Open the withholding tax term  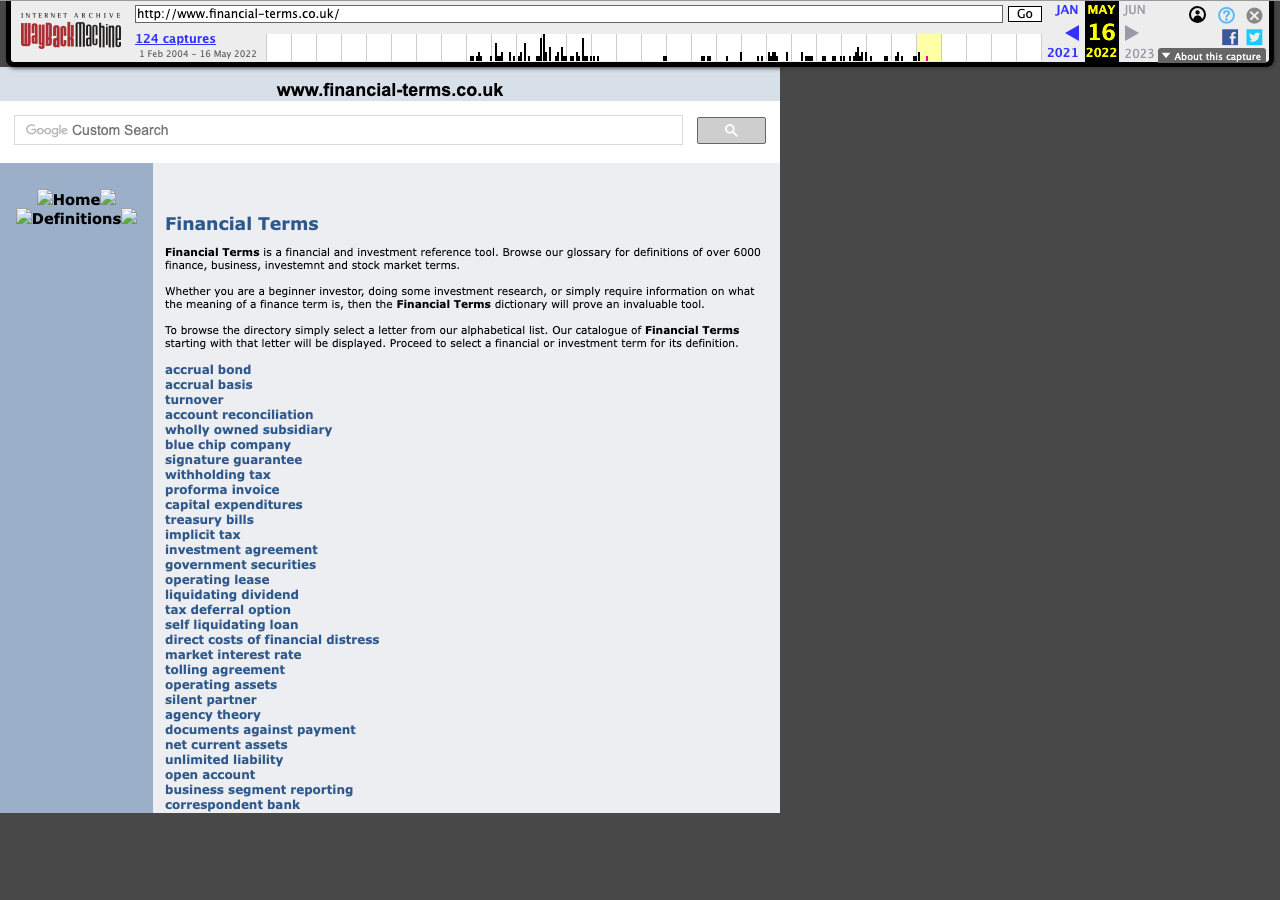point(217,474)
